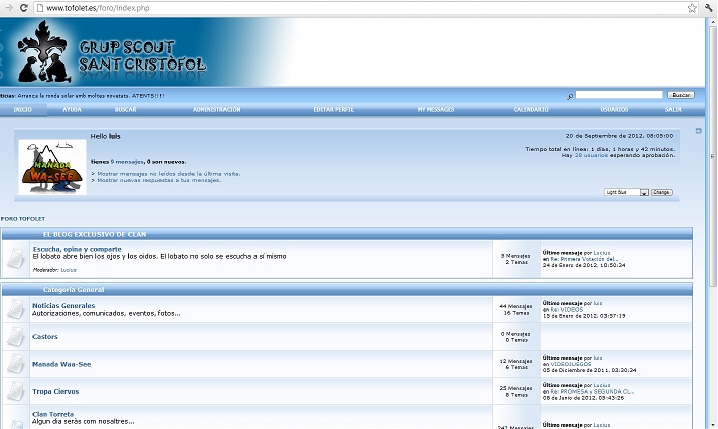Click the 44 Mensajes 16 Temas count
The height and width of the screenshot is (429, 718).
[516, 310]
